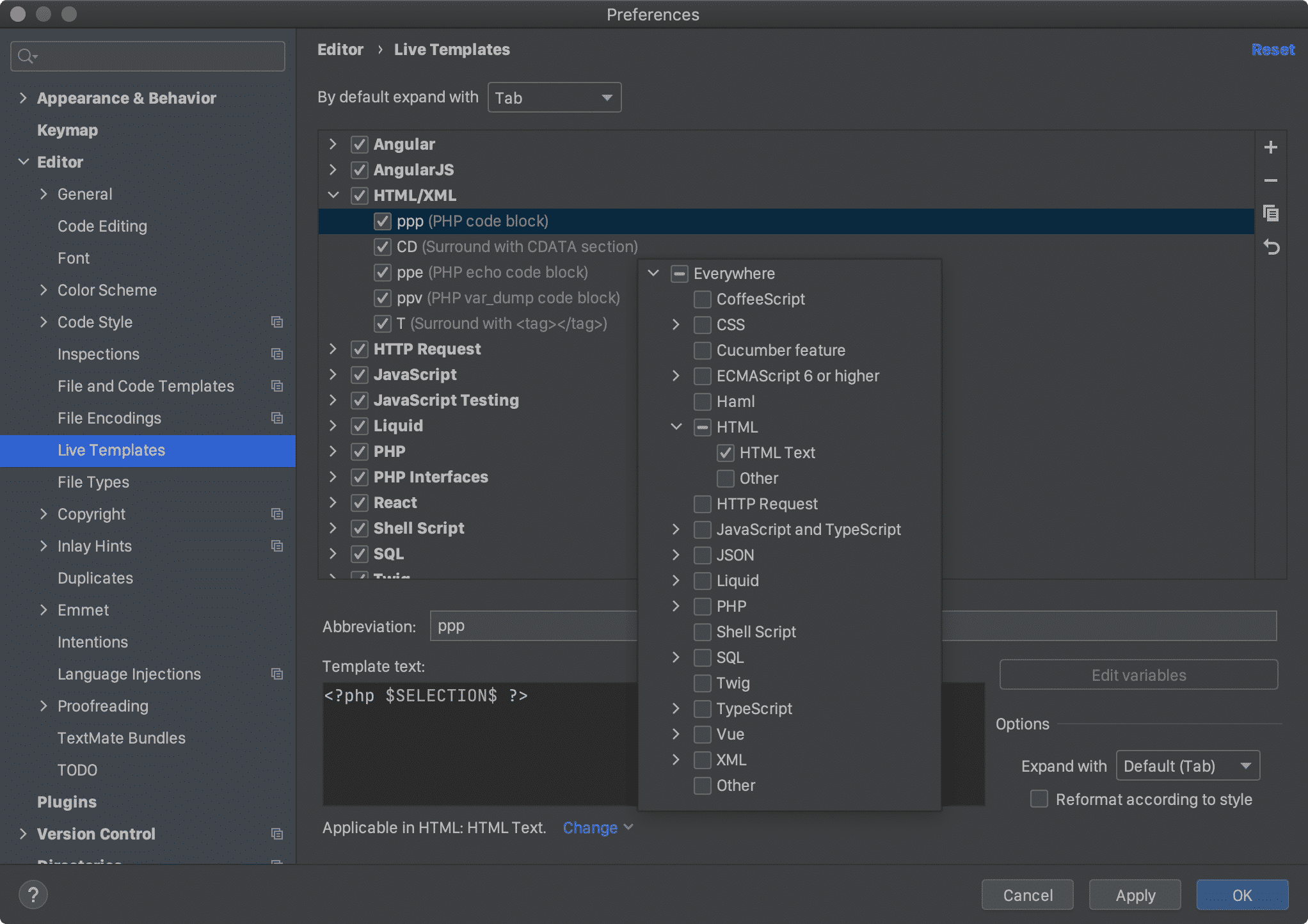The width and height of the screenshot is (1308, 924).
Task: Collapse the Editor sidebar section
Action: click(x=23, y=162)
